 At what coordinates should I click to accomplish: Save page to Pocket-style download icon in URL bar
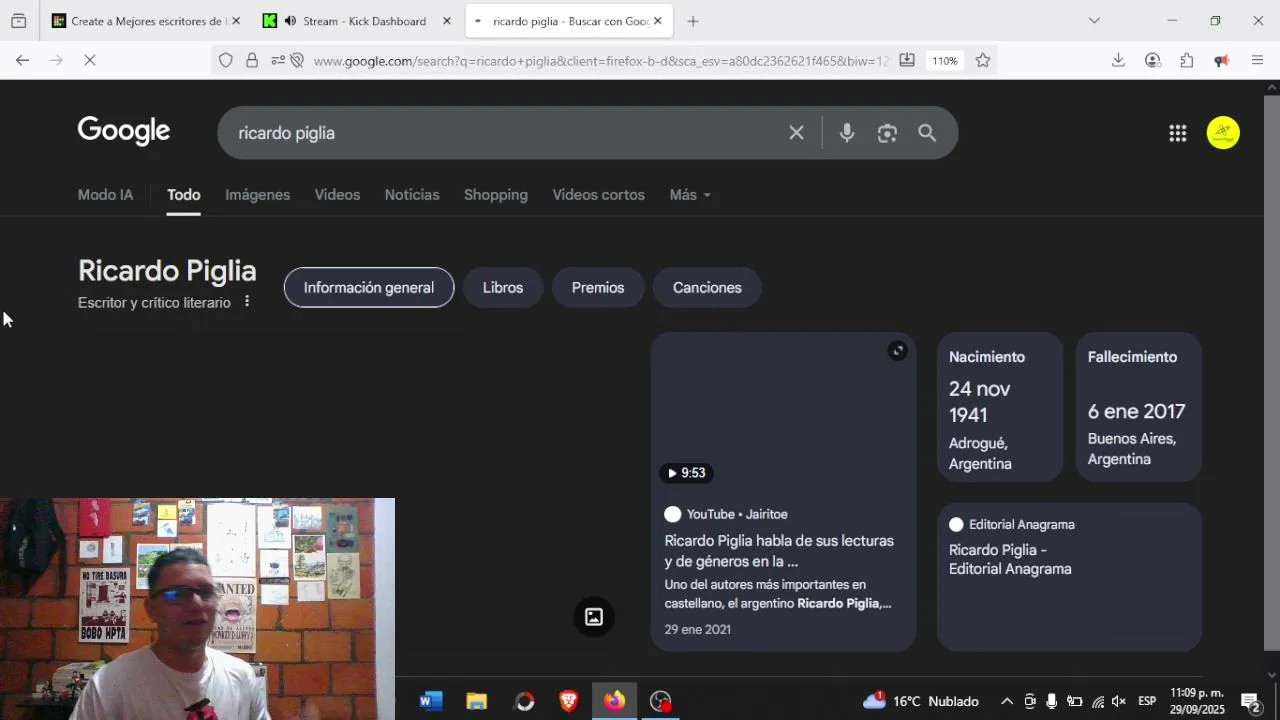(907, 60)
